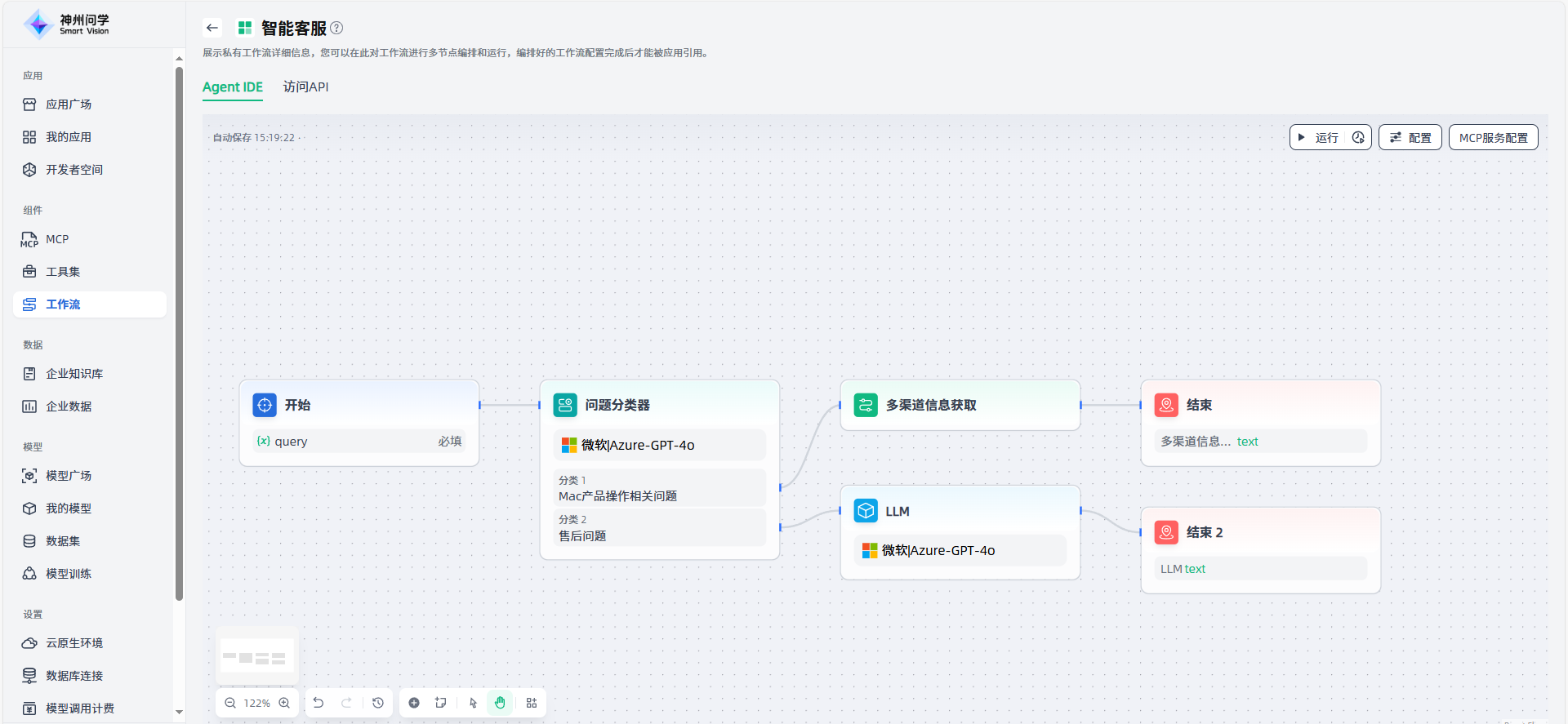Click the zoom in magnifier icon
Image resolution: width=1568 pixels, height=724 pixels.
click(x=284, y=703)
